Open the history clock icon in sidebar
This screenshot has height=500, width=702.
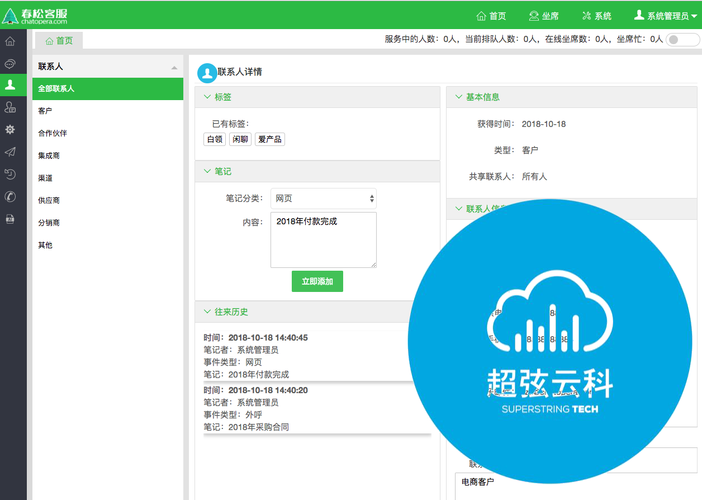pos(10,175)
